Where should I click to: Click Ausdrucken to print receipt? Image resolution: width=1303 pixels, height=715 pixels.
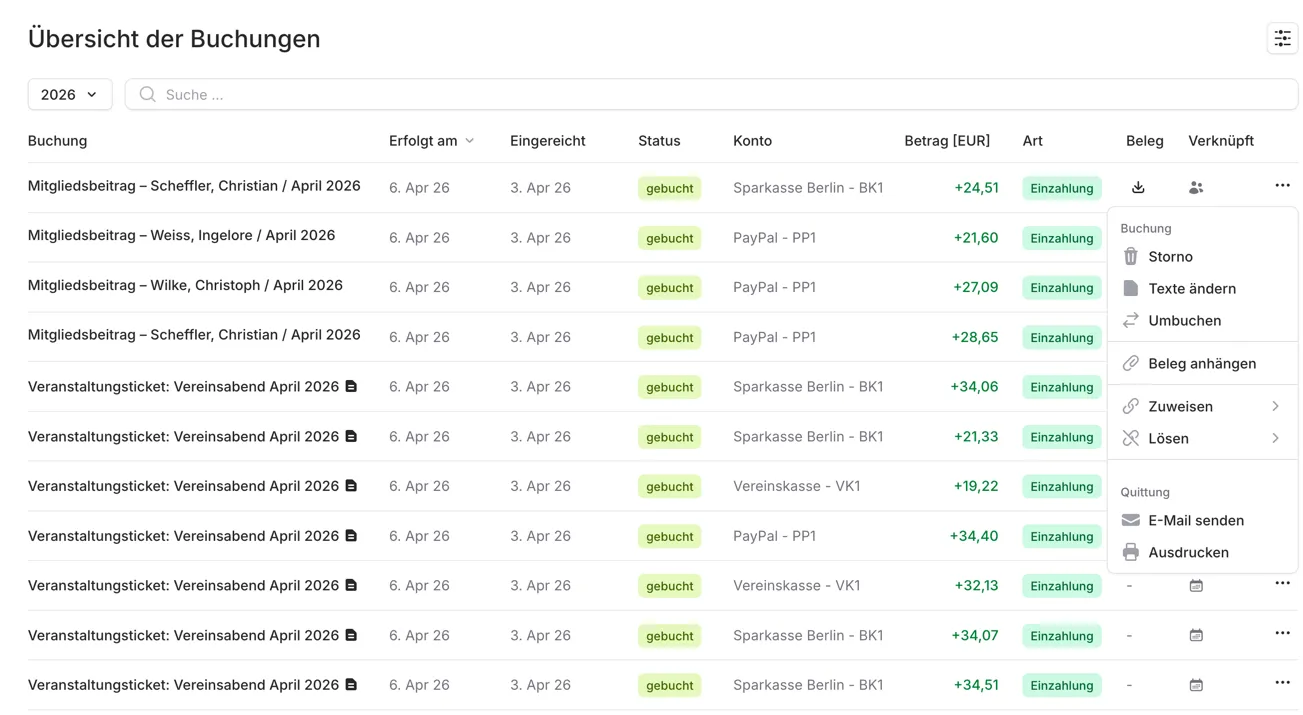click(x=1188, y=553)
